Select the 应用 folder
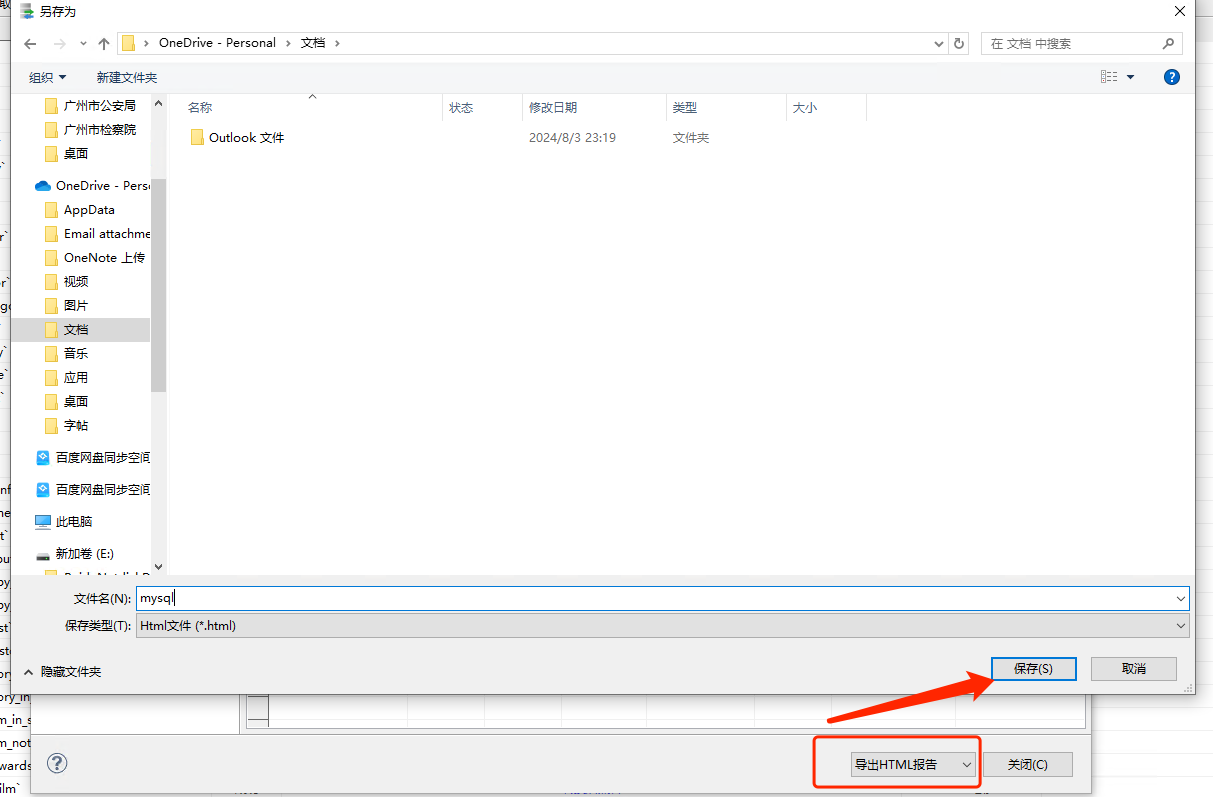Viewport: 1213px width, 797px height. [76, 377]
